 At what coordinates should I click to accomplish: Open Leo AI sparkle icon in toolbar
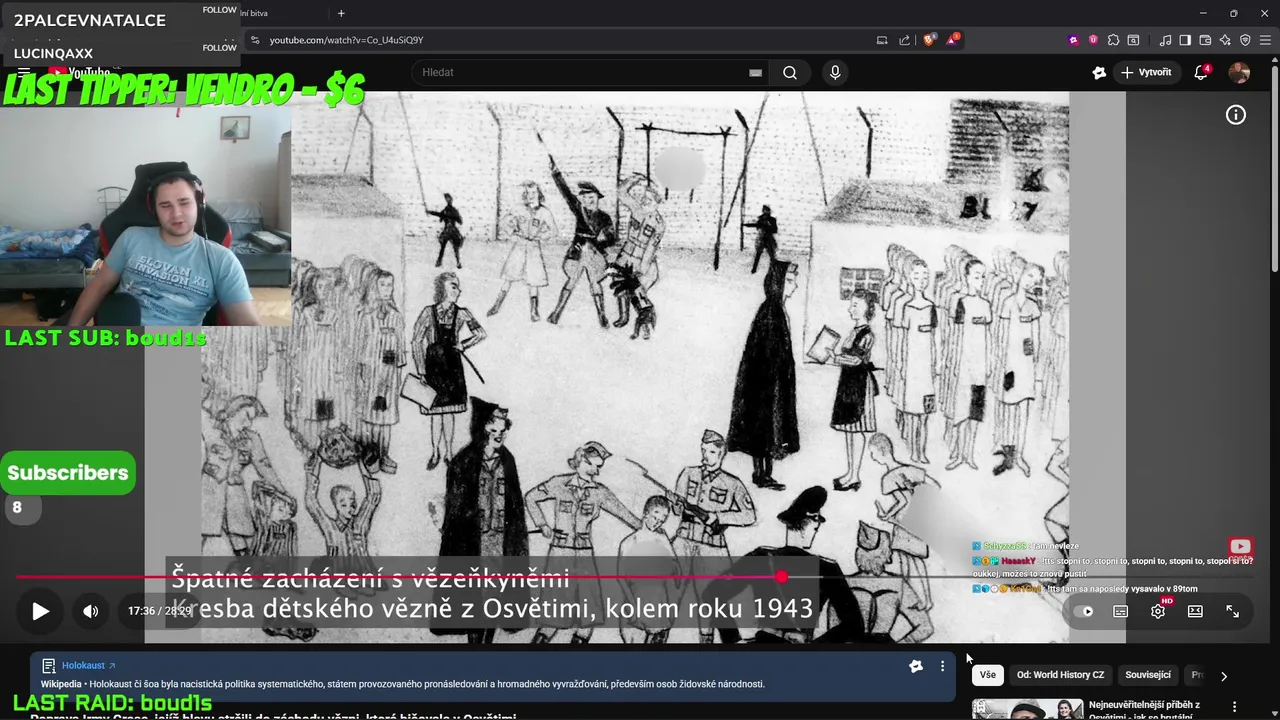pyautogui.click(x=1225, y=40)
